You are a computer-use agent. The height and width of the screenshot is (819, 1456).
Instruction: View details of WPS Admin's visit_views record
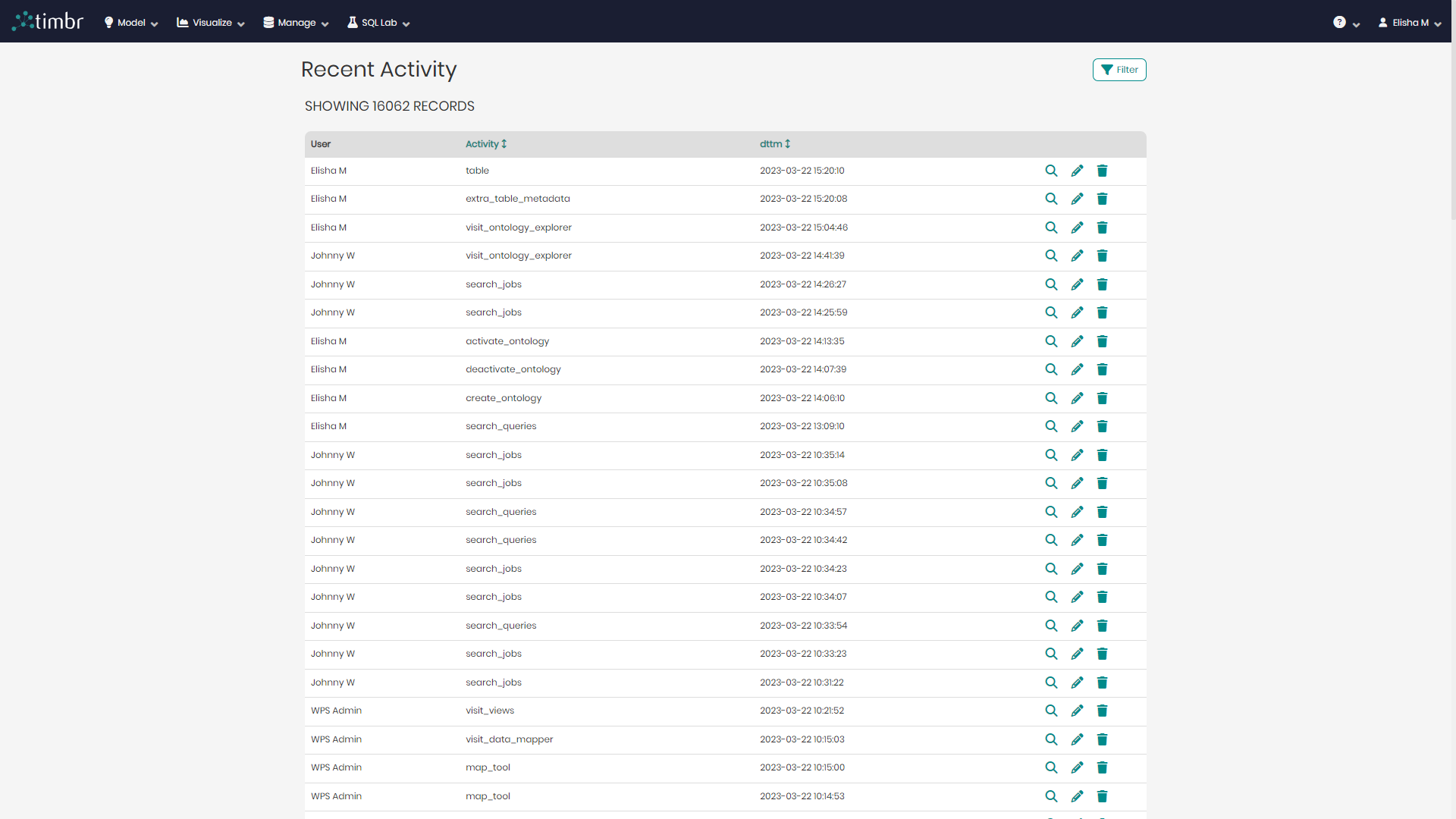tap(1051, 711)
